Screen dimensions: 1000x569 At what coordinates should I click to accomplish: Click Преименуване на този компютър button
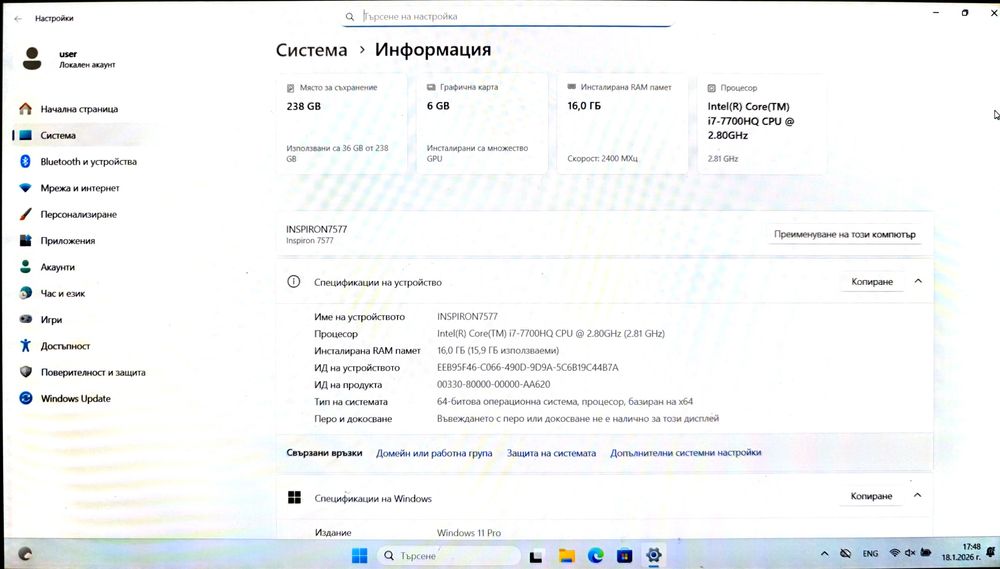click(844, 234)
